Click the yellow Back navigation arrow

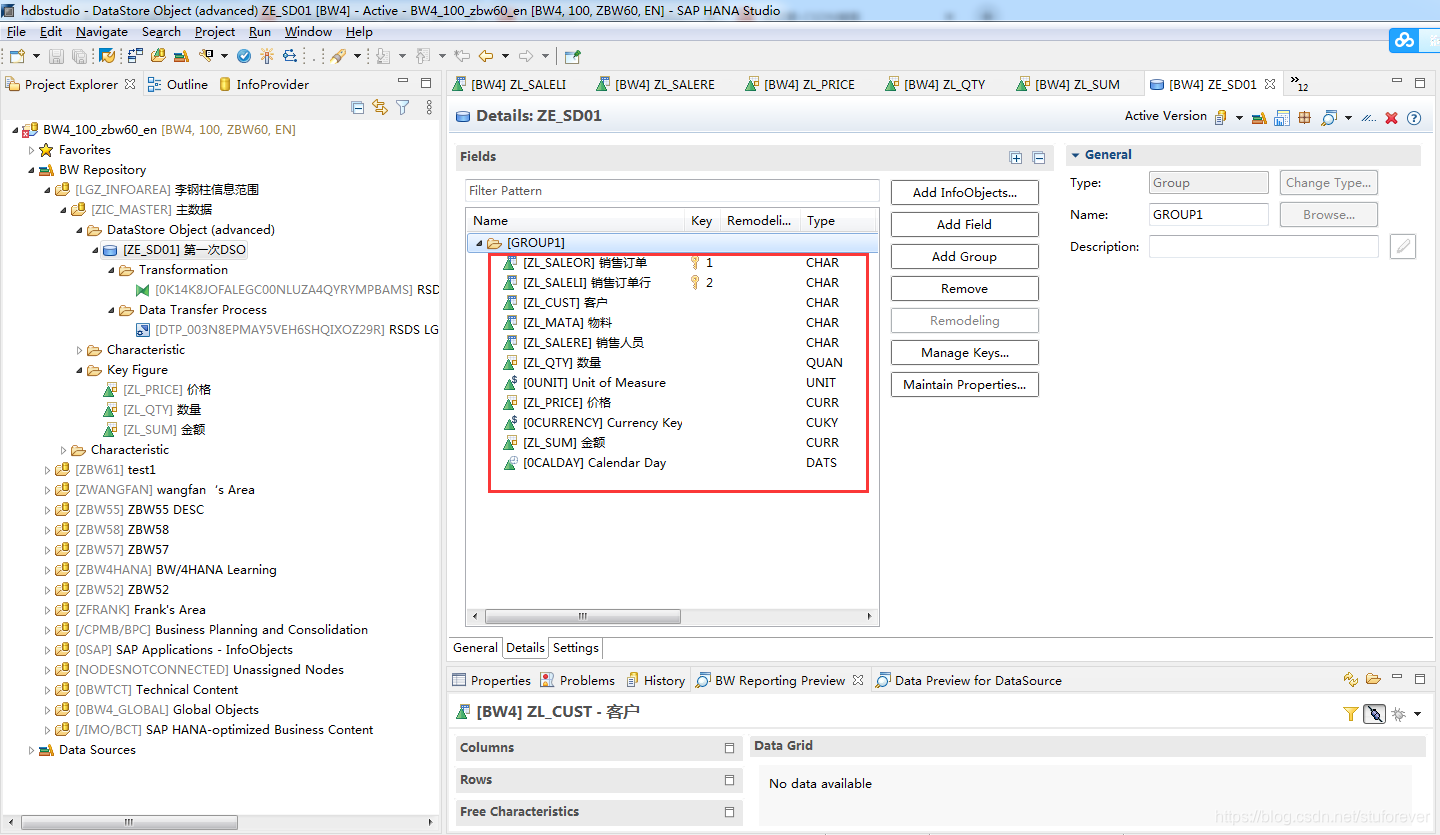click(486, 56)
